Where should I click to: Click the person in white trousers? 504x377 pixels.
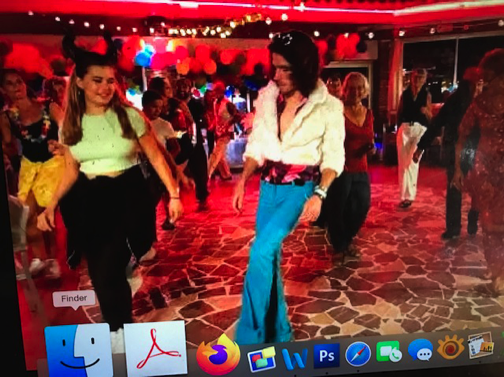pyautogui.click(x=411, y=137)
